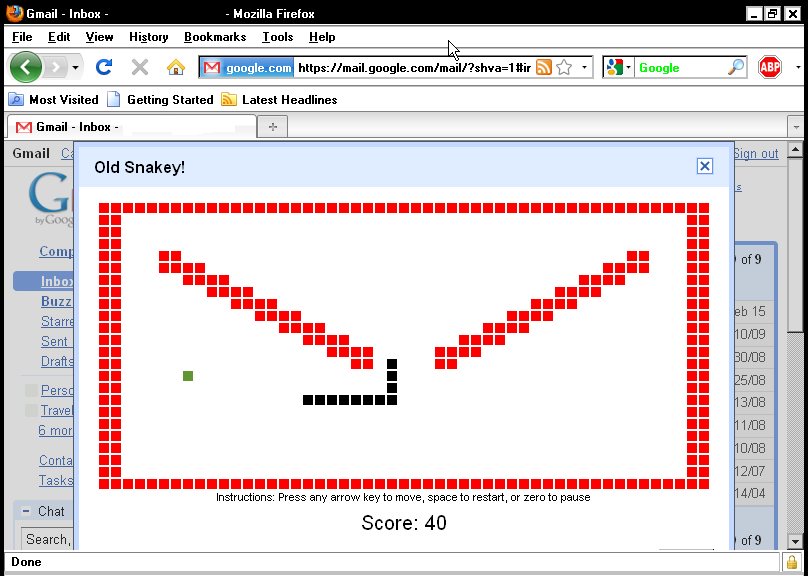Open the Google search engine dropdown
The image size is (808, 576).
tap(617, 67)
